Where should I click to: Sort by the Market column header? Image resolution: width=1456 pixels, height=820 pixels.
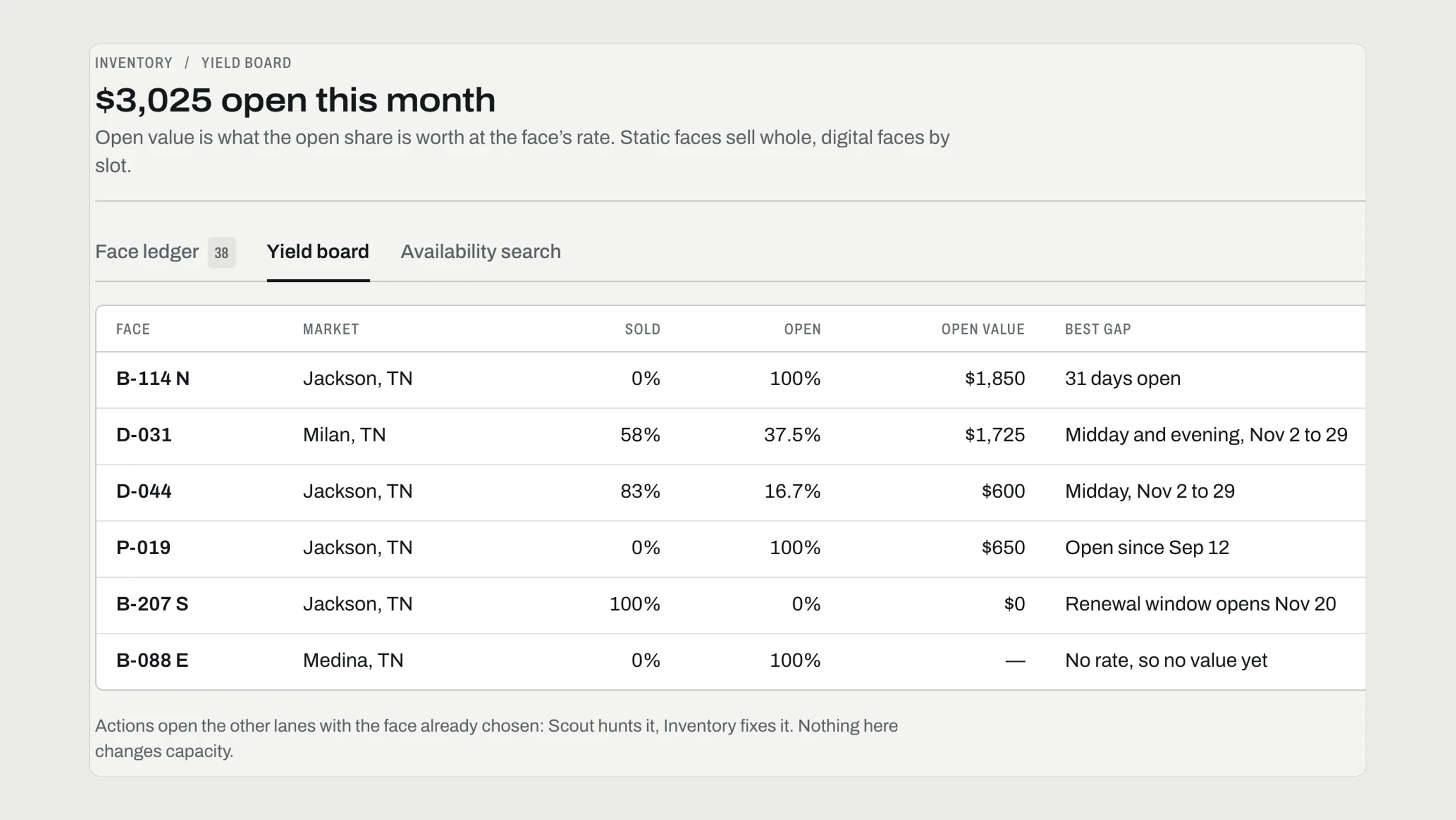click(x=331, y=329)
